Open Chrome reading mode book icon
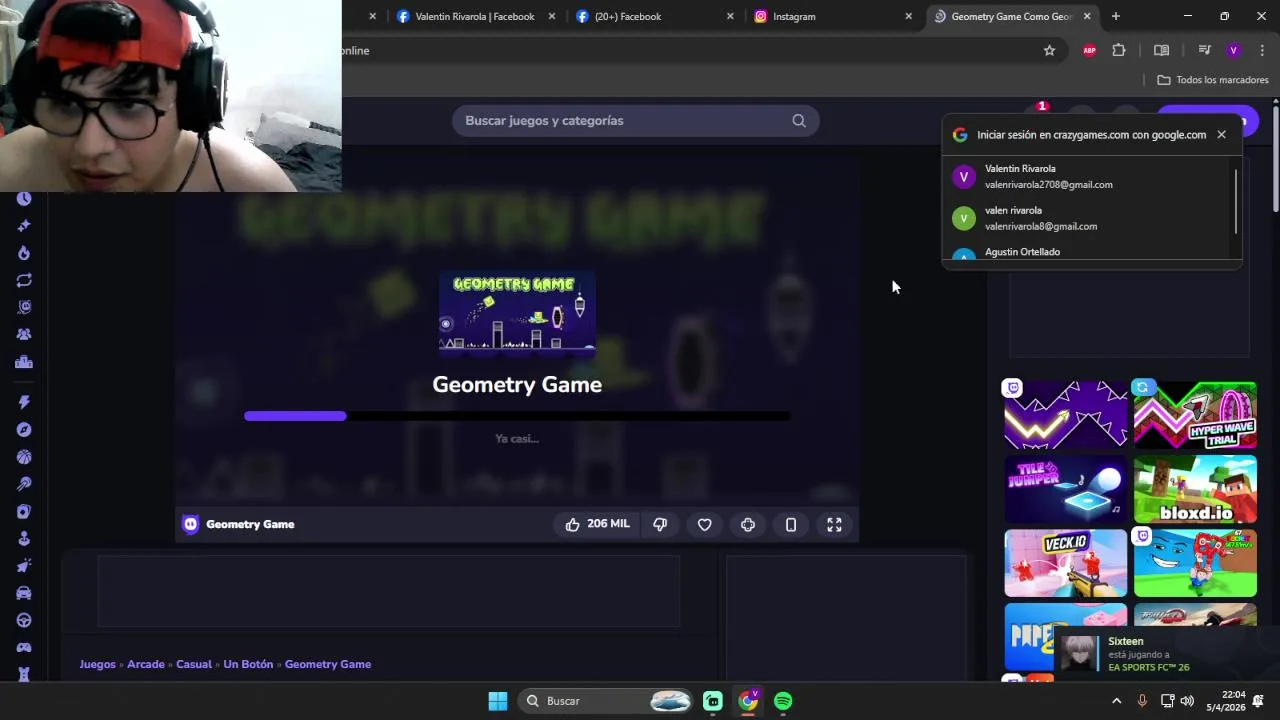Screen dimensions: 1280x720 pyautogui.click(x=1161, y=51)
